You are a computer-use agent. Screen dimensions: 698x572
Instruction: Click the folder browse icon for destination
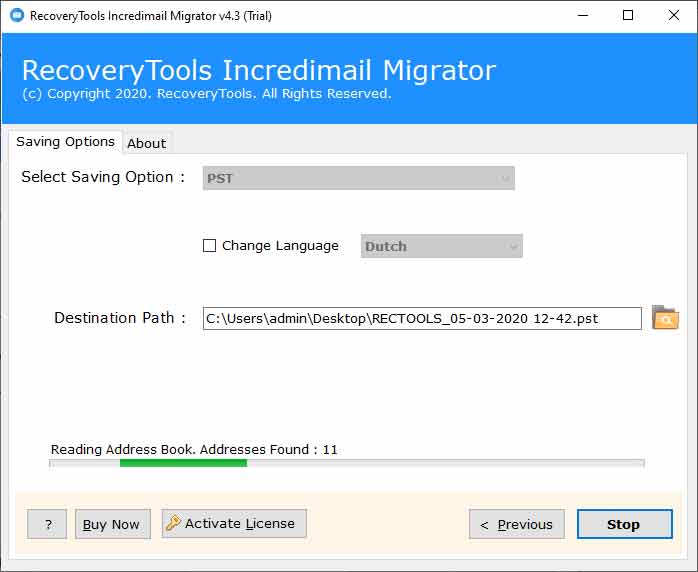tap(665, 318)
